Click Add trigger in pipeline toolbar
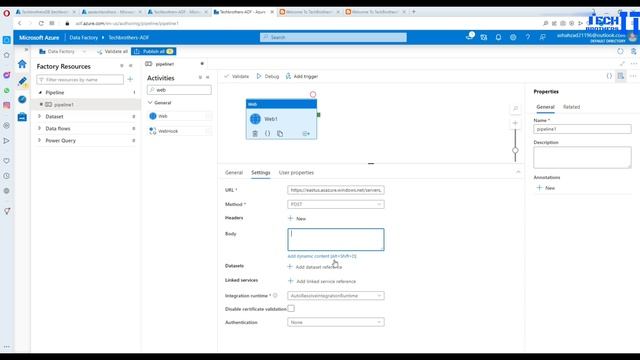The height and width of the screenshot is (360, 640). 302,76
